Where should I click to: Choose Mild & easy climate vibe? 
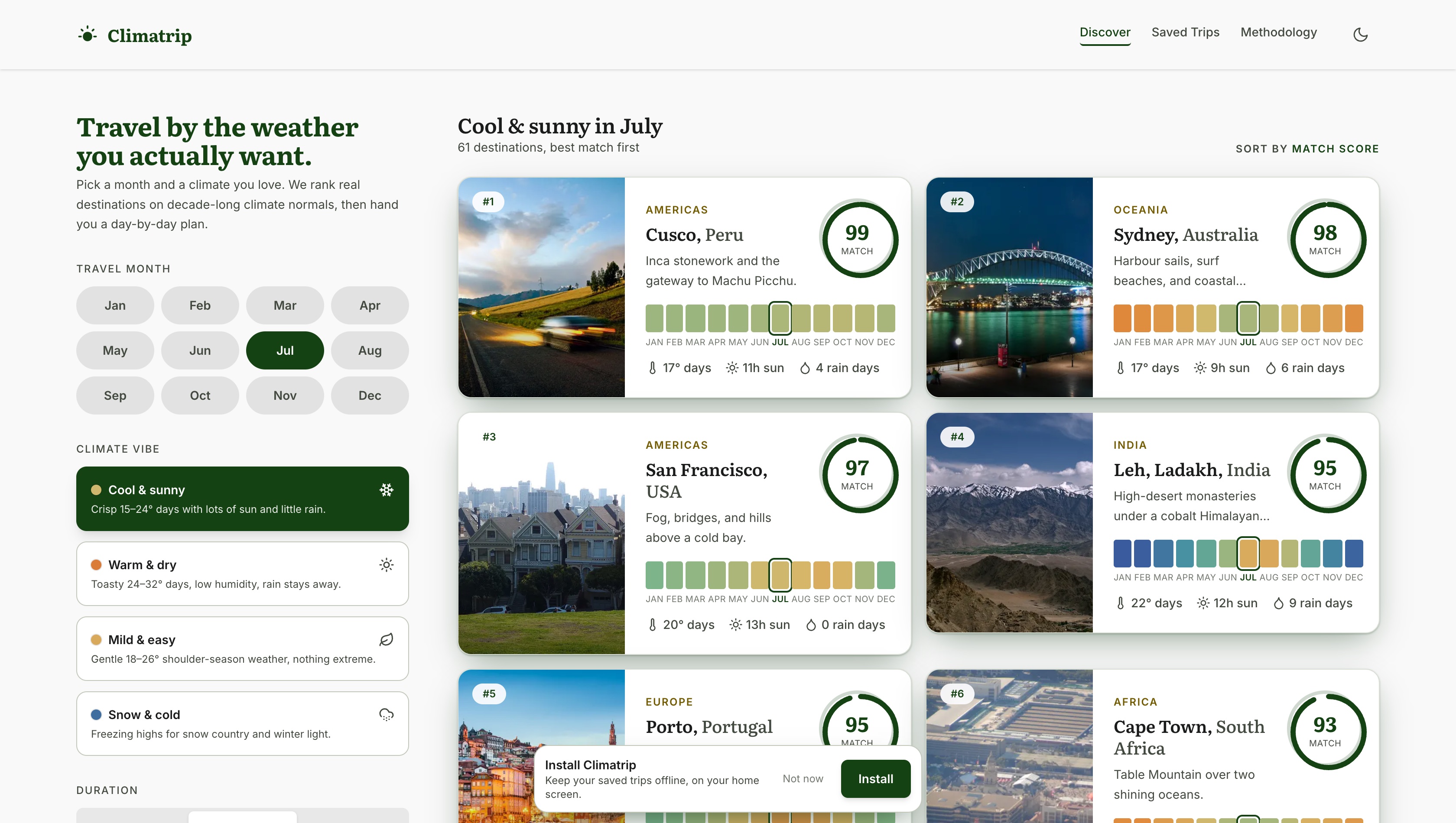pyautogui.click(x=243, y=648)
